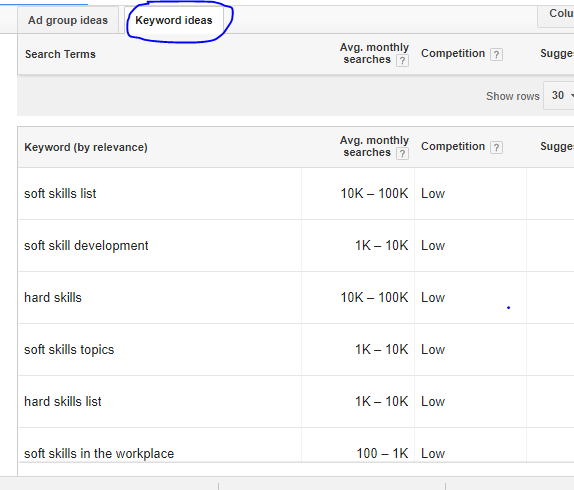Click the Search Terms column header

pos(60,54)
